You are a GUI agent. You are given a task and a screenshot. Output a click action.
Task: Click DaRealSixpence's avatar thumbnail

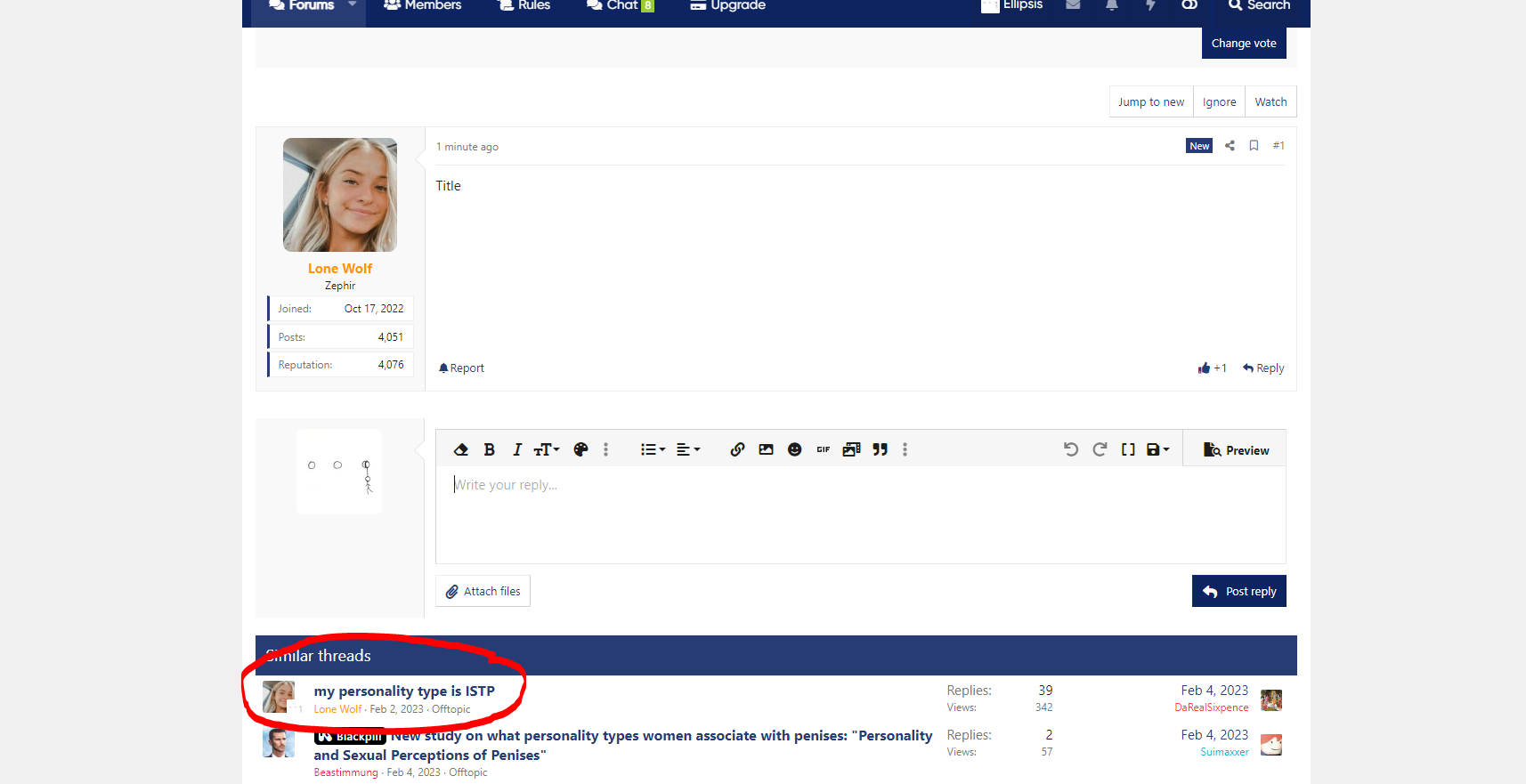pos(1271,699)
